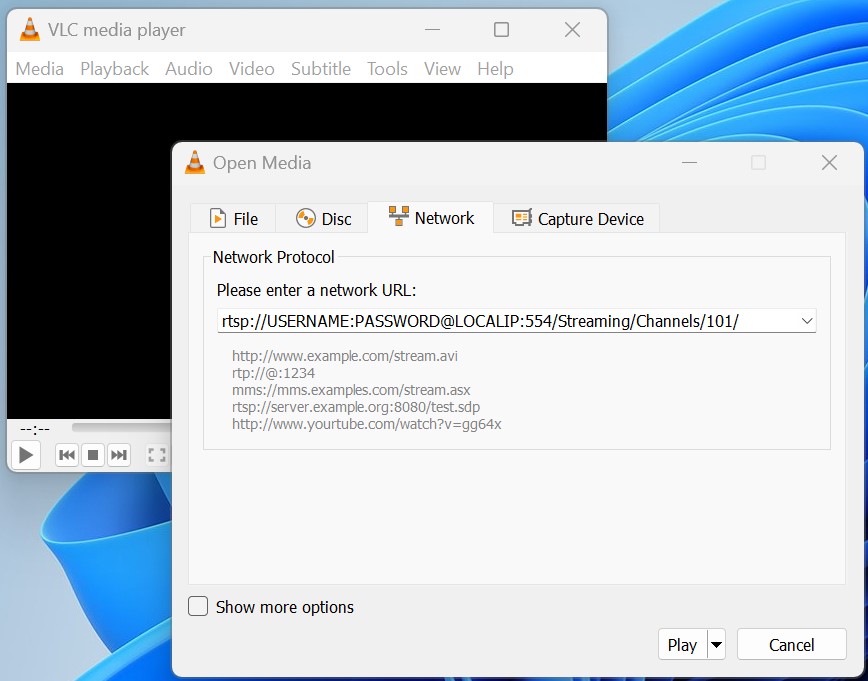Screen dimensions: 868x681
Task: Click the Play button in Open Media dialog
Action: click(x=682, y=645)
